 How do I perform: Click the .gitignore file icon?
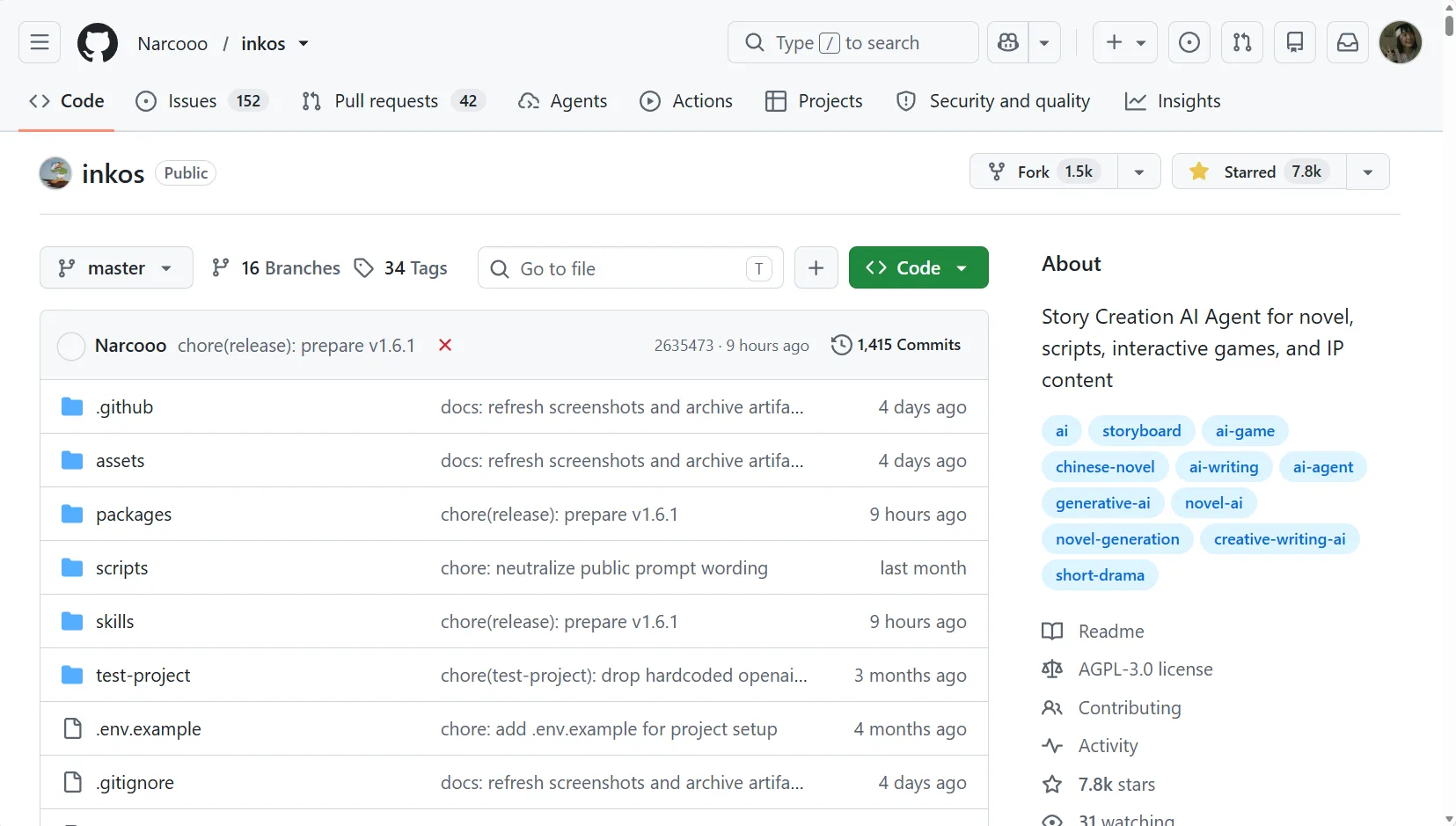coord(72,782)
